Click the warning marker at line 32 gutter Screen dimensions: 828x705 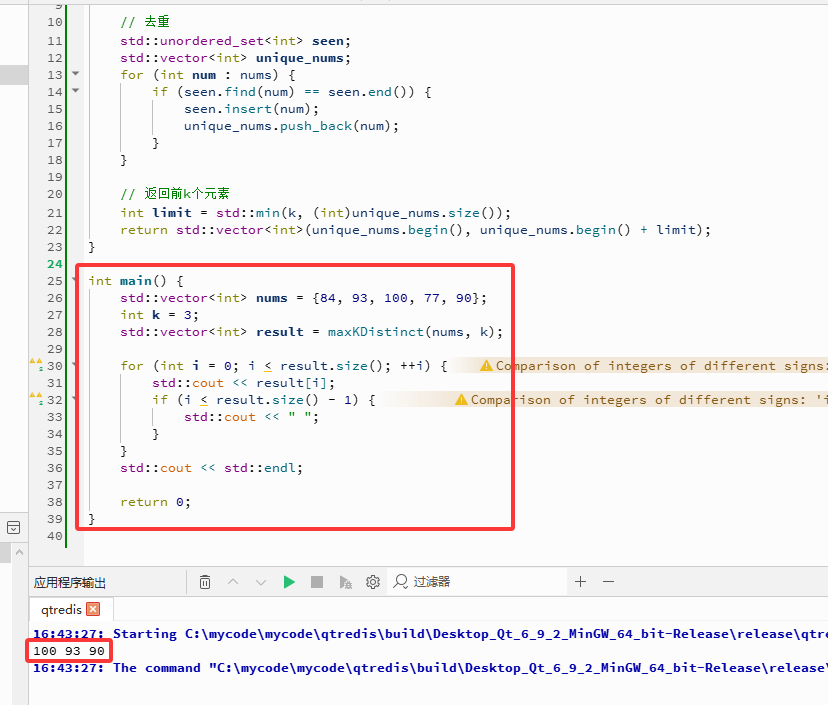click(x=36, y=398)
